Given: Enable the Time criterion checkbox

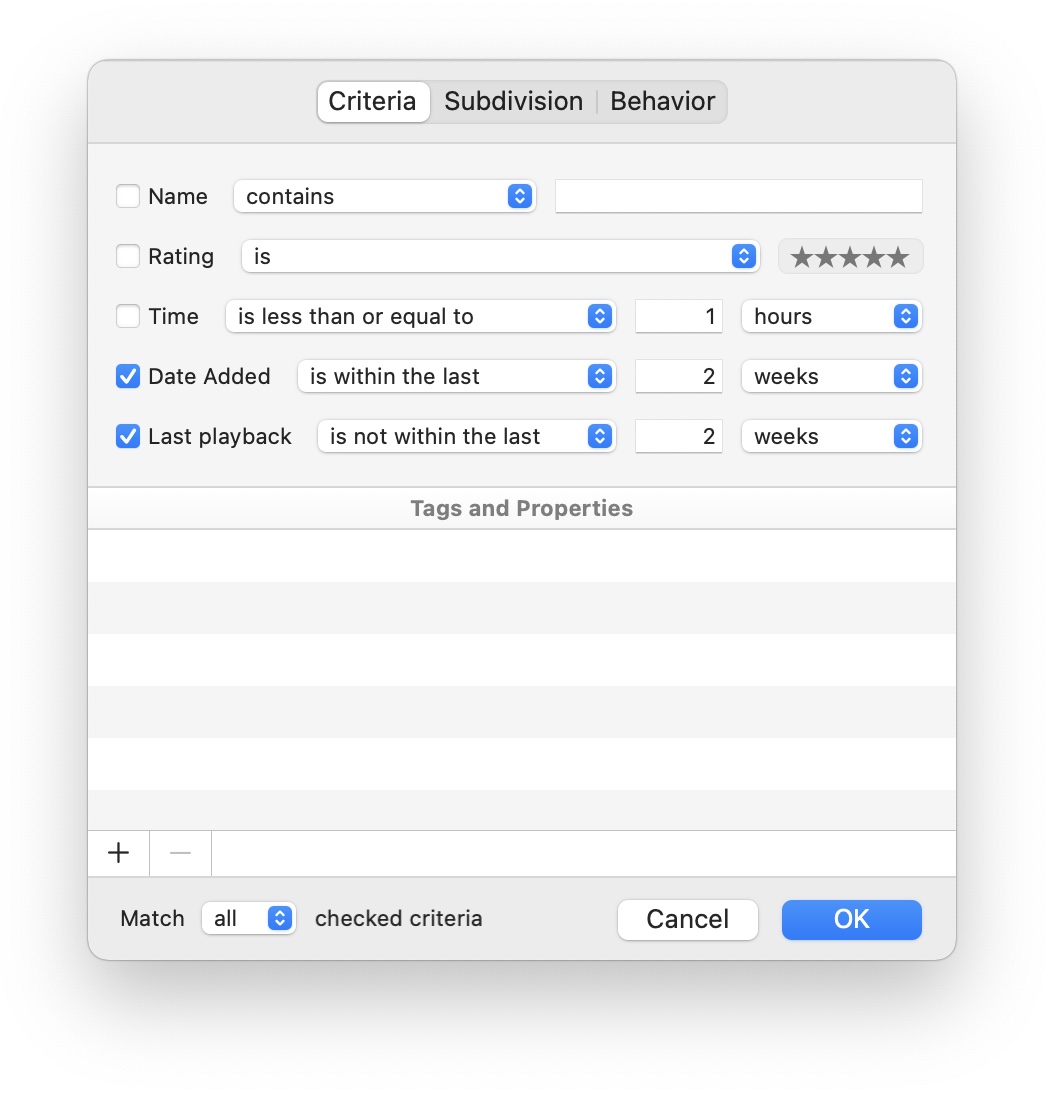Looking at the screenshot, I should point(128,316).
